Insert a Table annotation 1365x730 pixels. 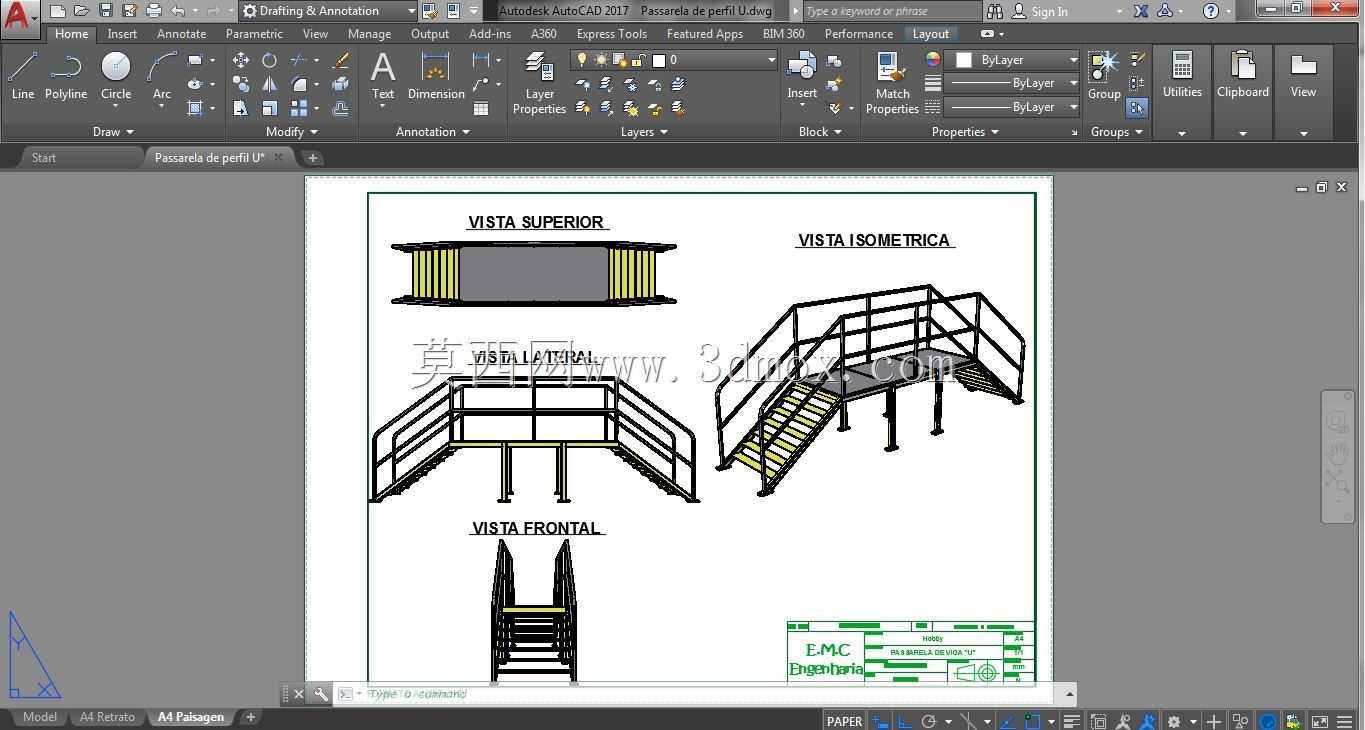point(481,108)
